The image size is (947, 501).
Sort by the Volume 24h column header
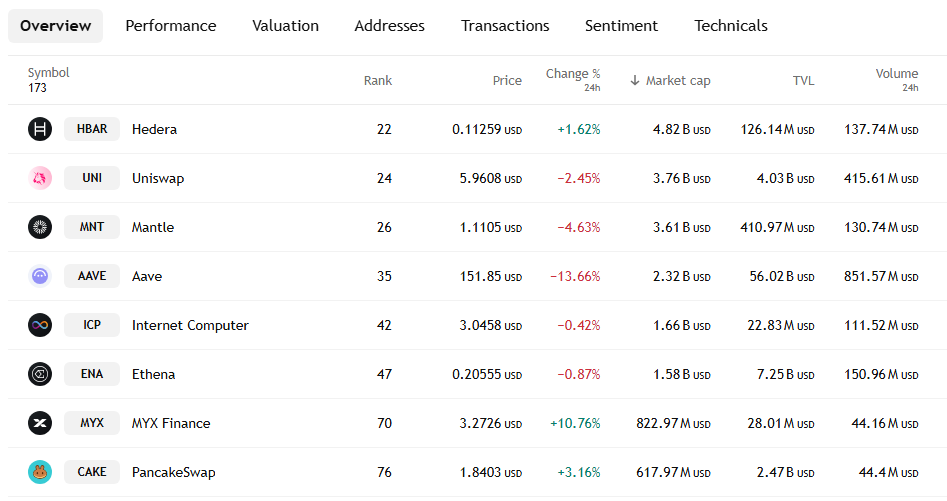coord(896,74)
